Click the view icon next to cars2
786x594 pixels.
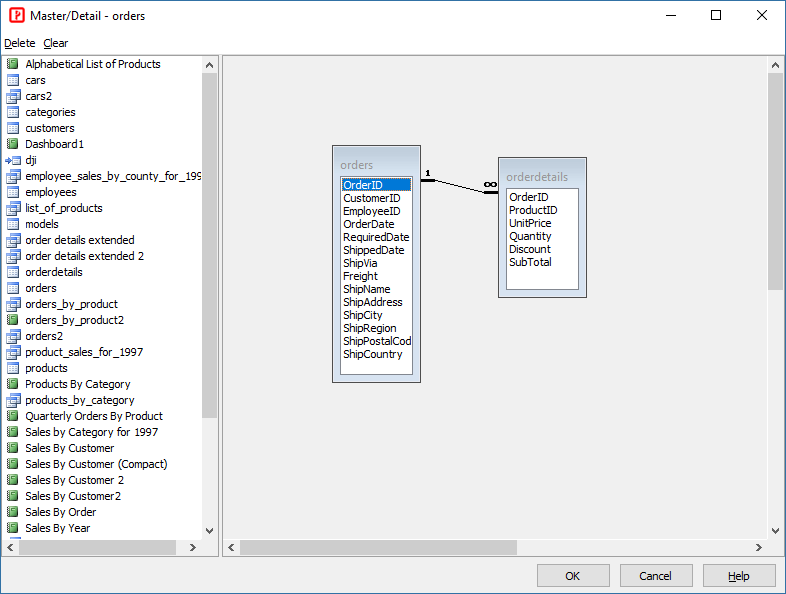13,96
